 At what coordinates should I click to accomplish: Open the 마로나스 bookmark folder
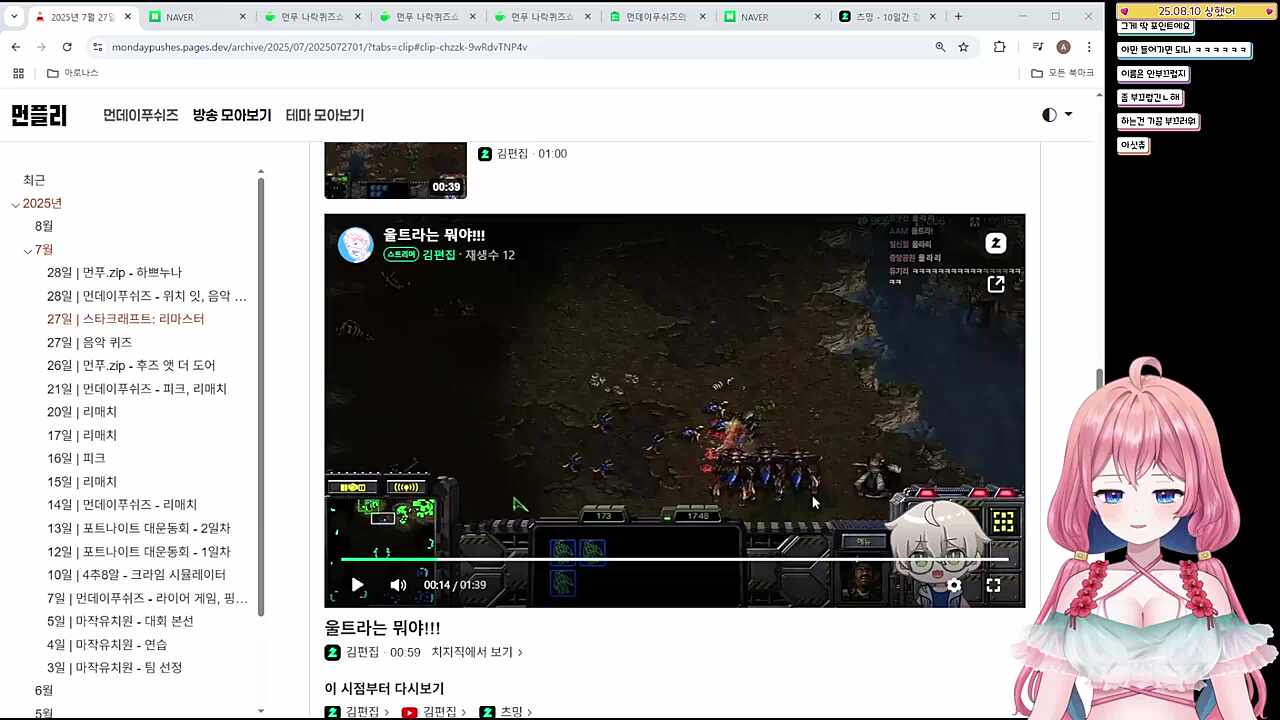pyautogui.click(x=72, y=73)
